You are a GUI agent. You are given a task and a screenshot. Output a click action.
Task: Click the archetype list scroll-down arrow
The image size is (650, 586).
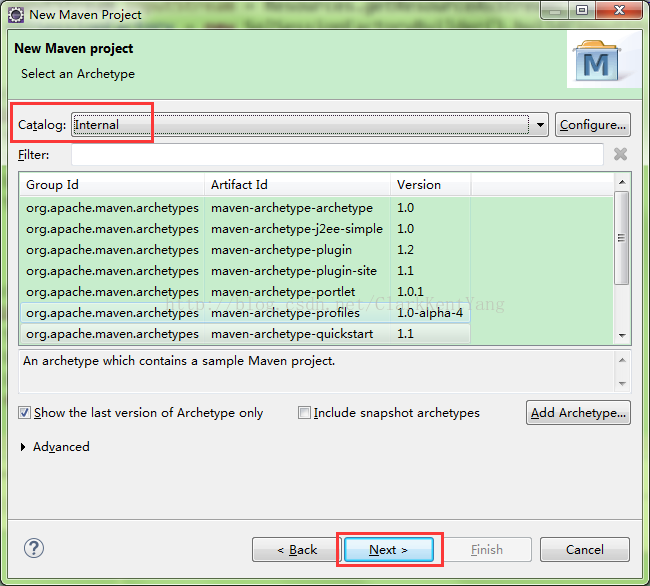(x=622, y=336)
